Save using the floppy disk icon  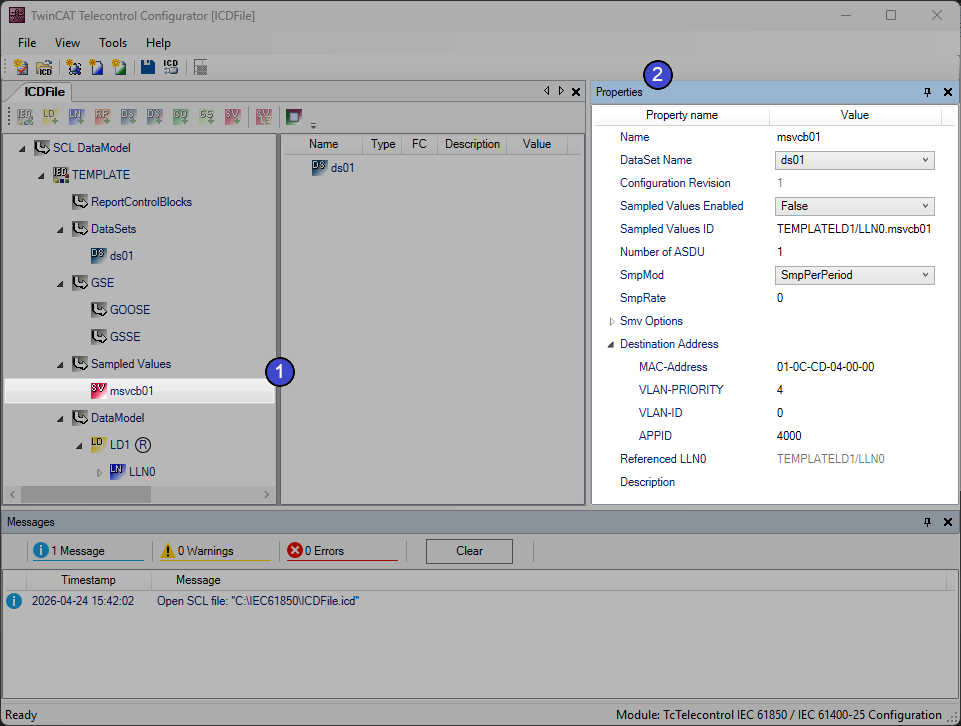(x=148, y=67)
